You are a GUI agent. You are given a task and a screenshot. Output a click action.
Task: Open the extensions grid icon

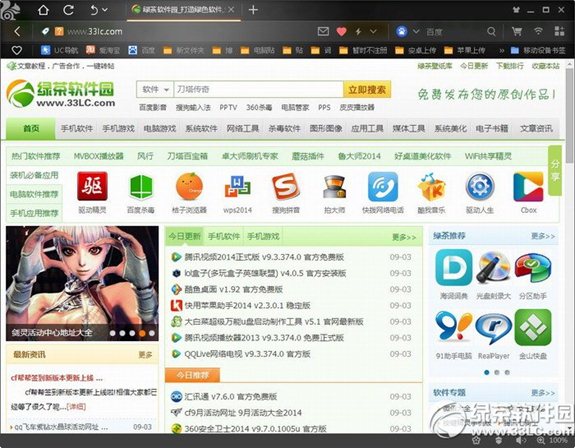tap(559, 31)
